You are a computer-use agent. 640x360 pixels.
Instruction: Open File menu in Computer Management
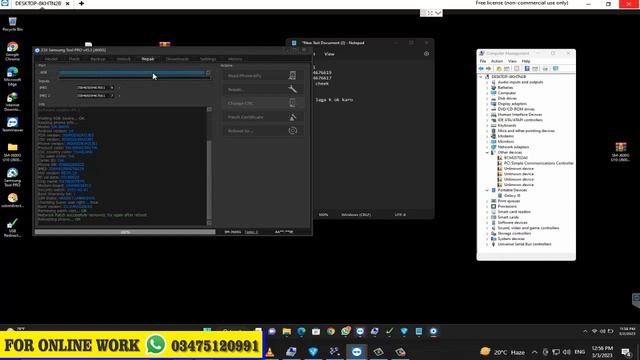[x=483, y=61]
